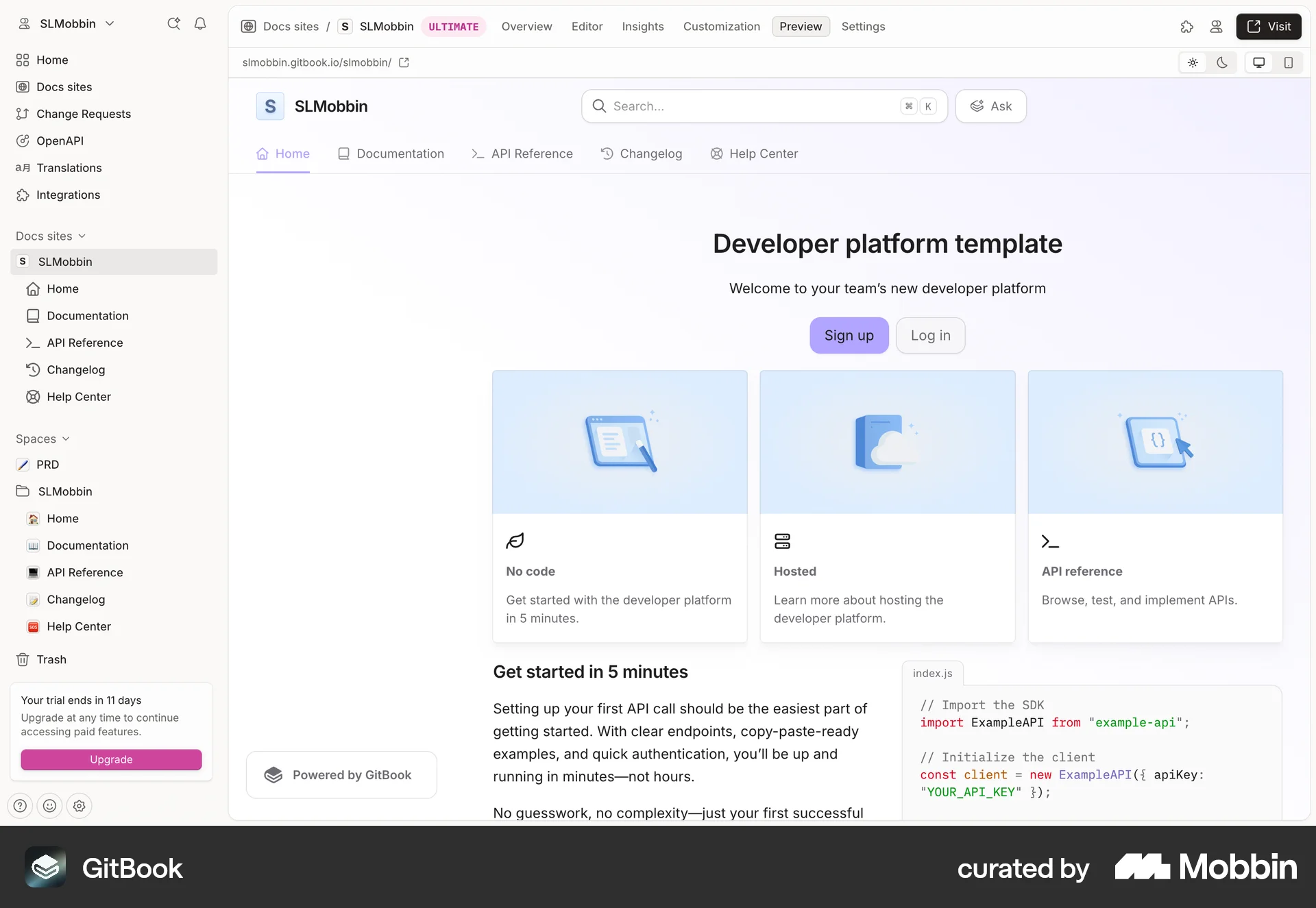Click the Log in button
Image resolution: width=1316 pixels, height=908 pixels.
[930, 336]
